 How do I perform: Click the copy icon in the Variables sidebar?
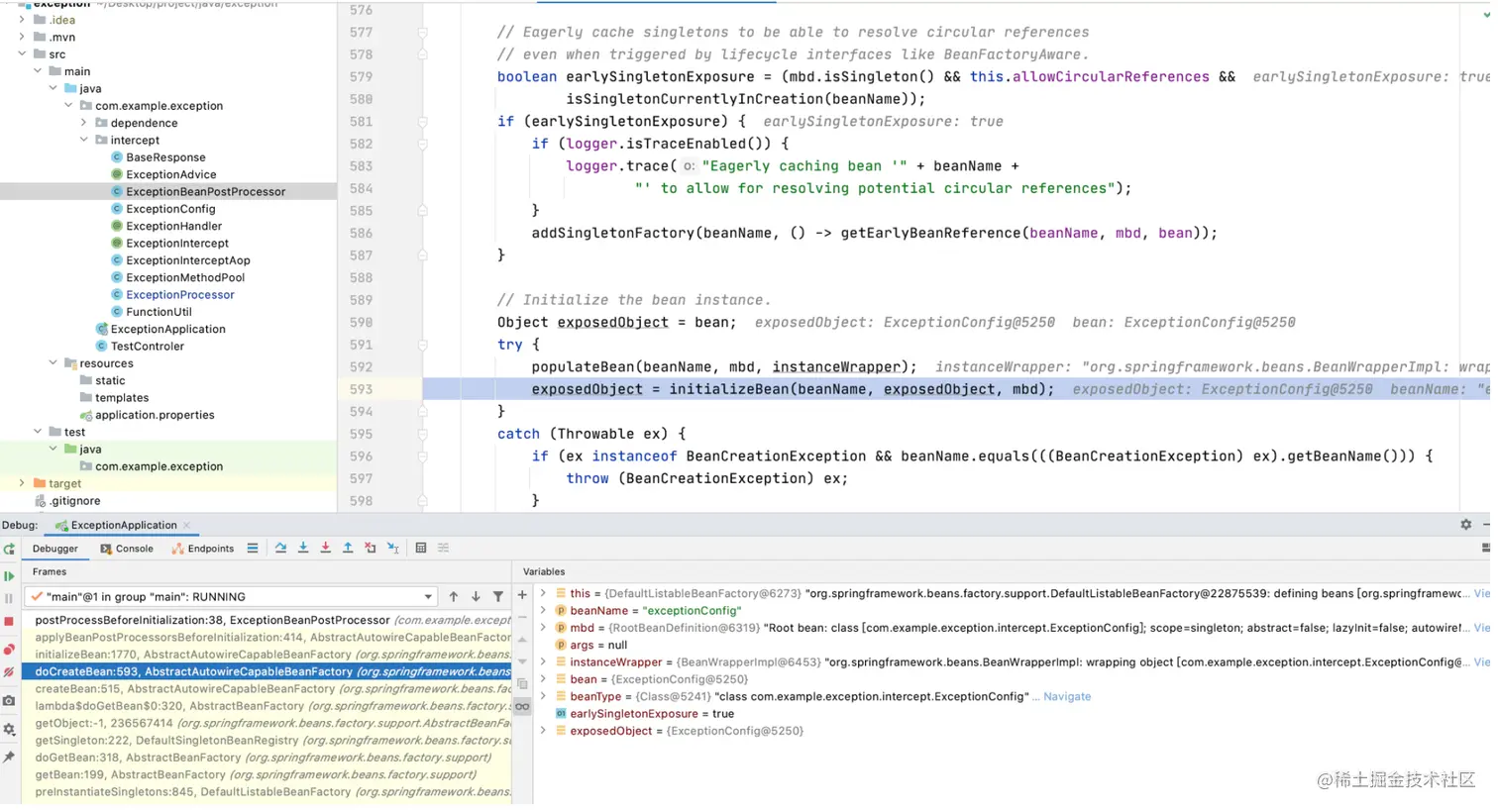(x=522, y=684)
